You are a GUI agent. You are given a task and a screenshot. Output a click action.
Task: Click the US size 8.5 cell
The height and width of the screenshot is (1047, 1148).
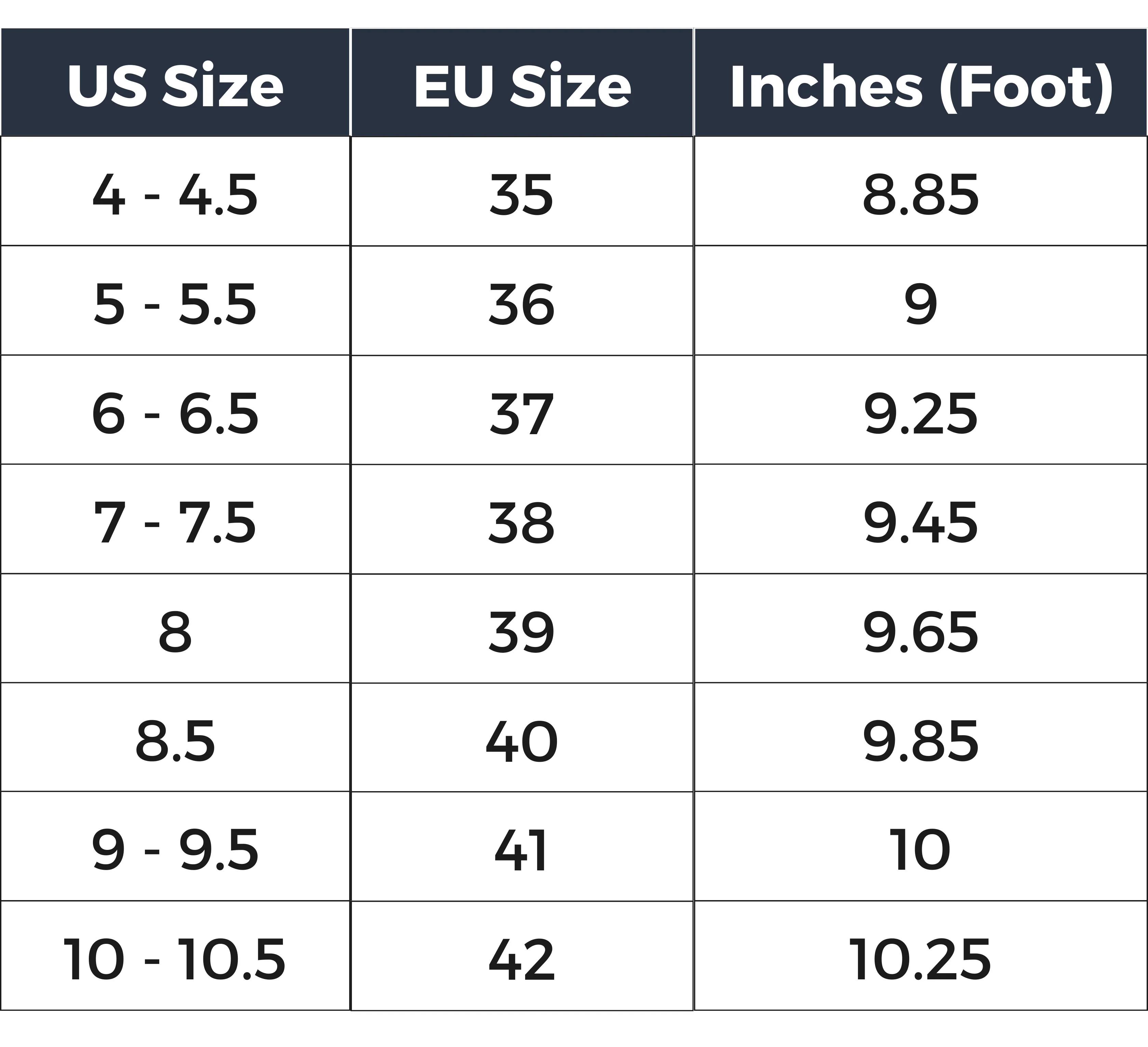tap(175, 741)
